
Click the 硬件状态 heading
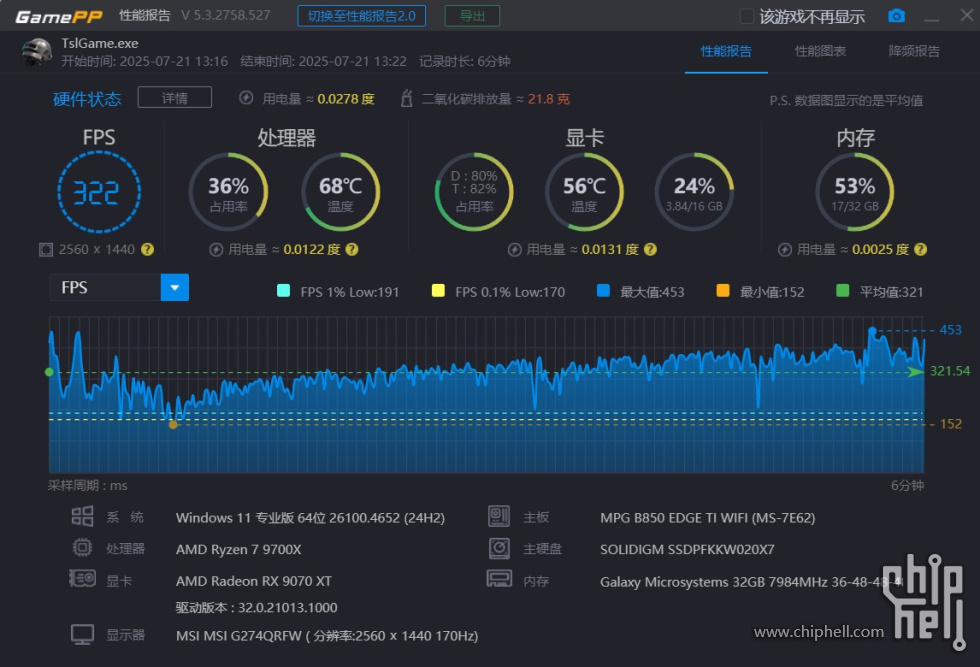[87, 99]
